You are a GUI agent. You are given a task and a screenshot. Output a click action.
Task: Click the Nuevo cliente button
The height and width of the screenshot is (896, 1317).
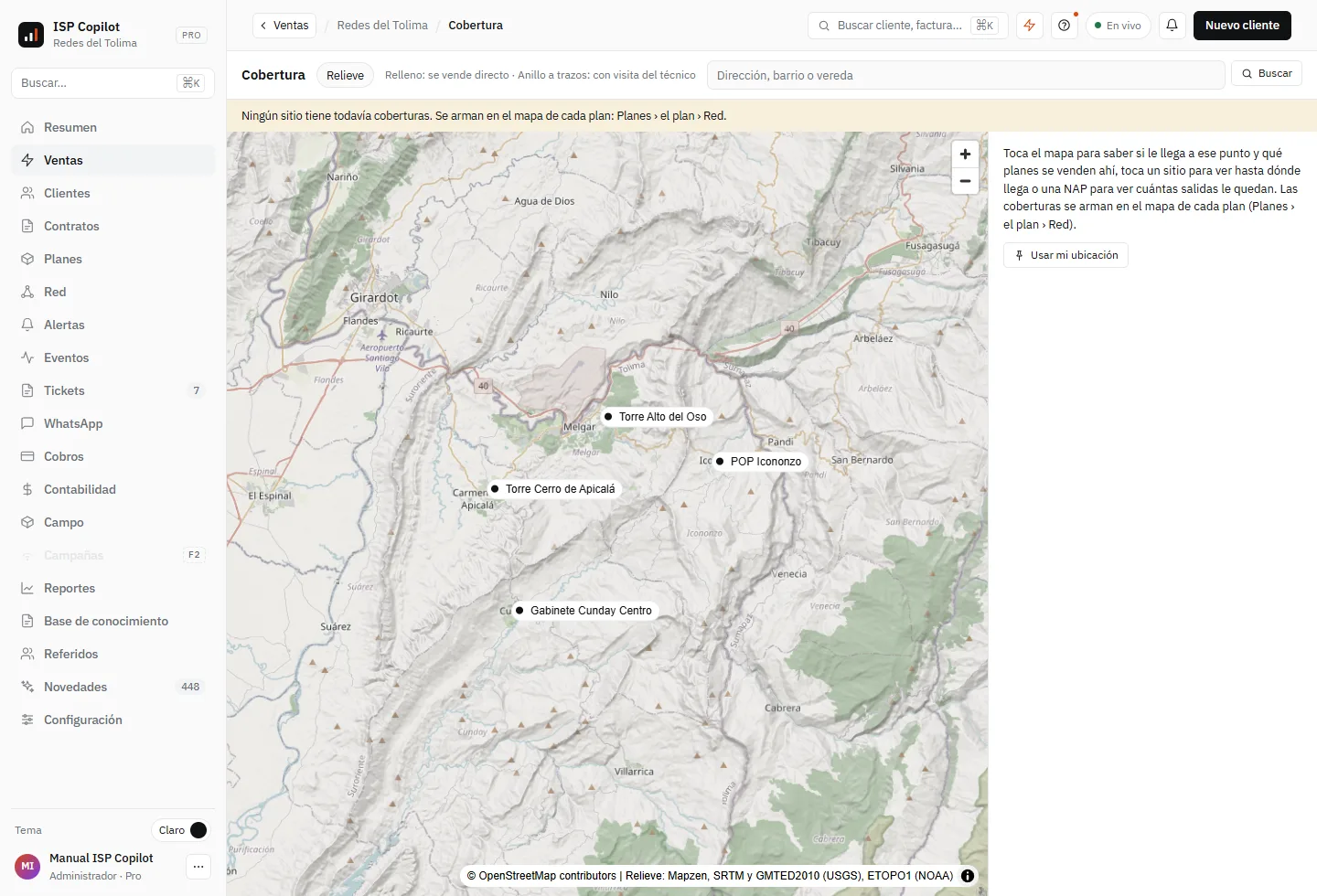(1242, 26)
